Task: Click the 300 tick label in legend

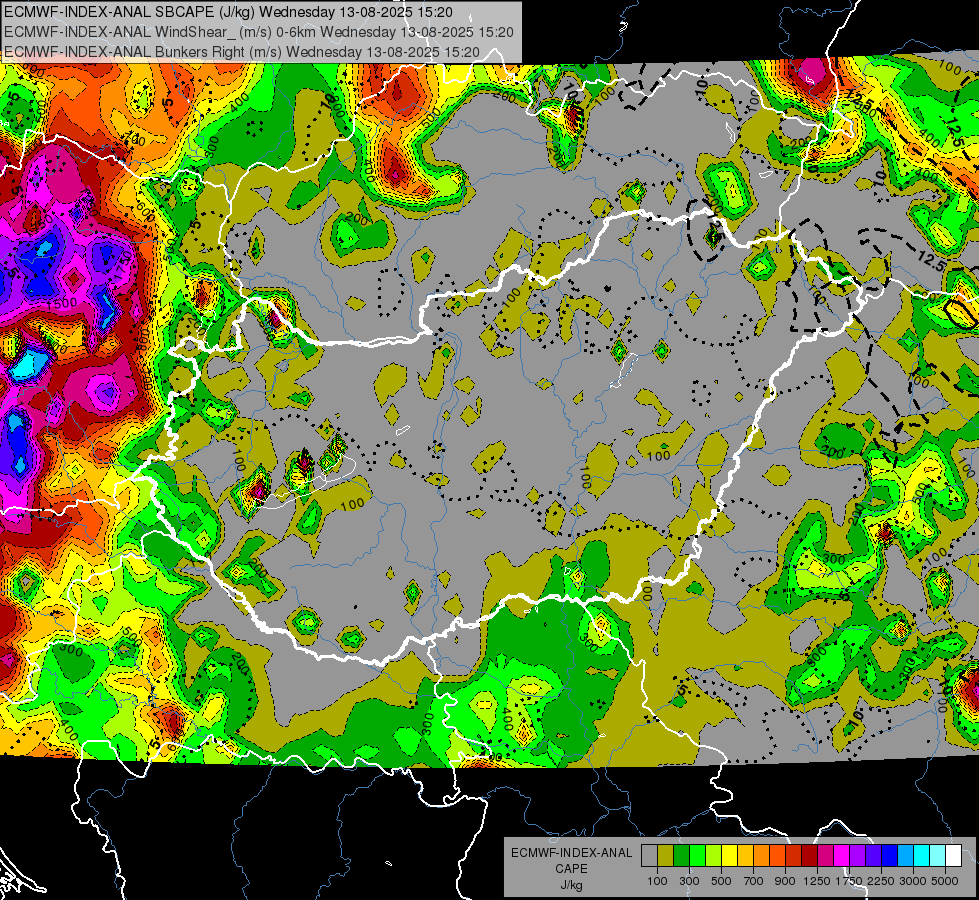Action: pyautogui.click(x=689, y=881)
